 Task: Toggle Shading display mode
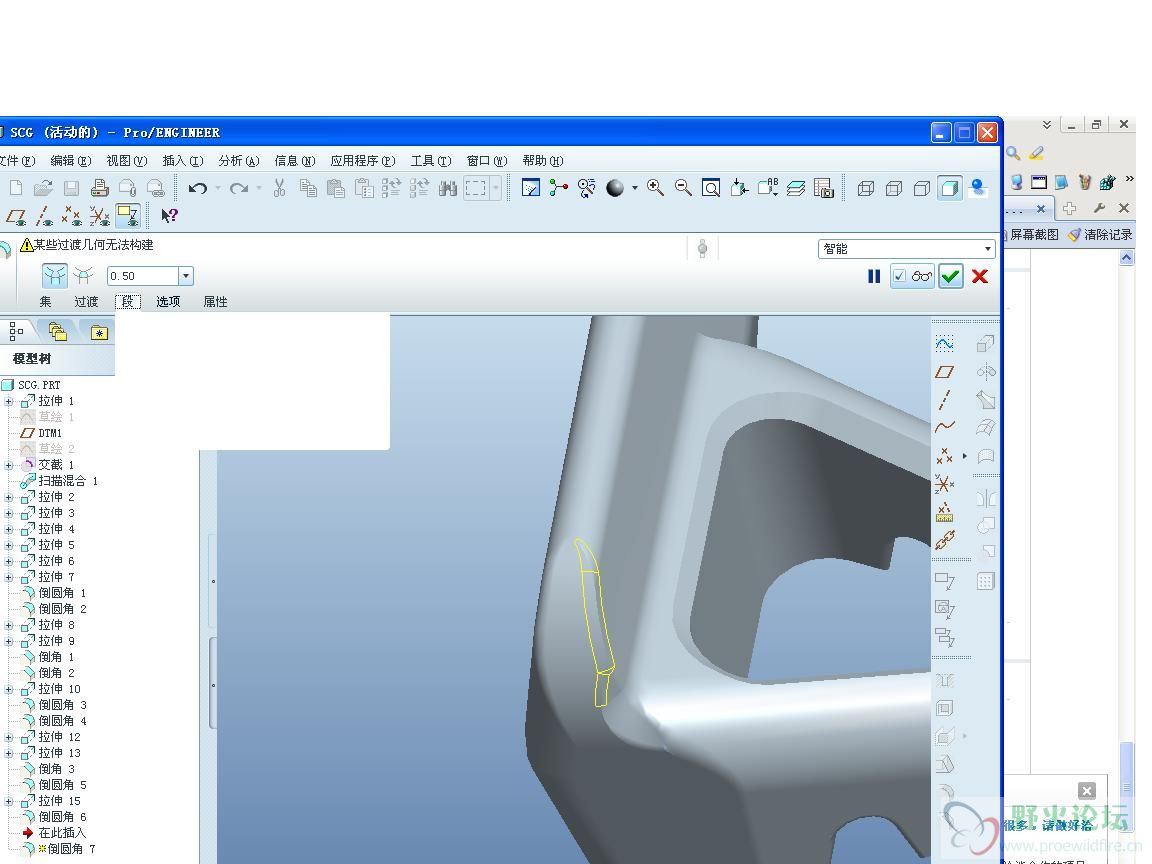949,188
